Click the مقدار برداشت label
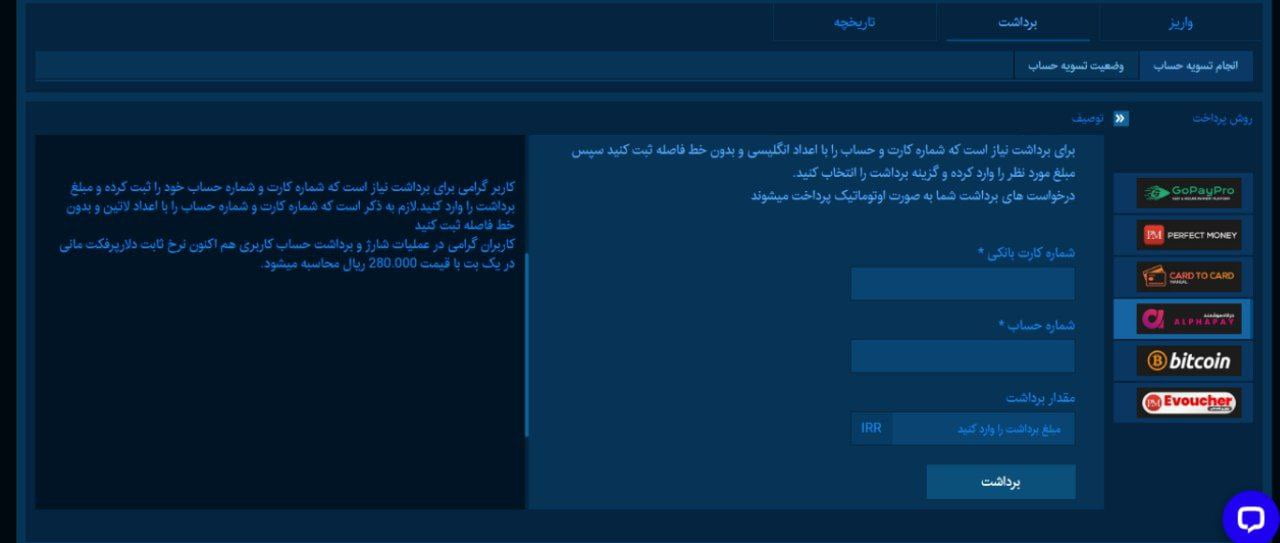This screenshot has width=1280, height=543. [1041, 398]
